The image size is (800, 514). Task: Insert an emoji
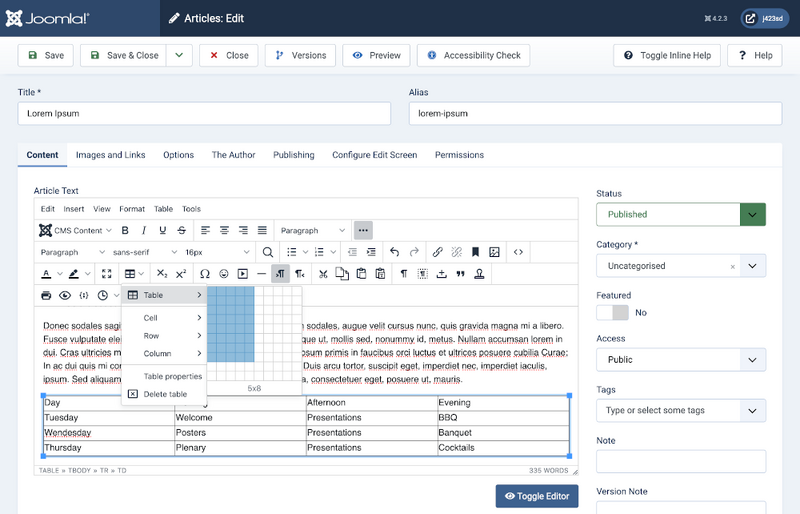click(x=223, y=274)
